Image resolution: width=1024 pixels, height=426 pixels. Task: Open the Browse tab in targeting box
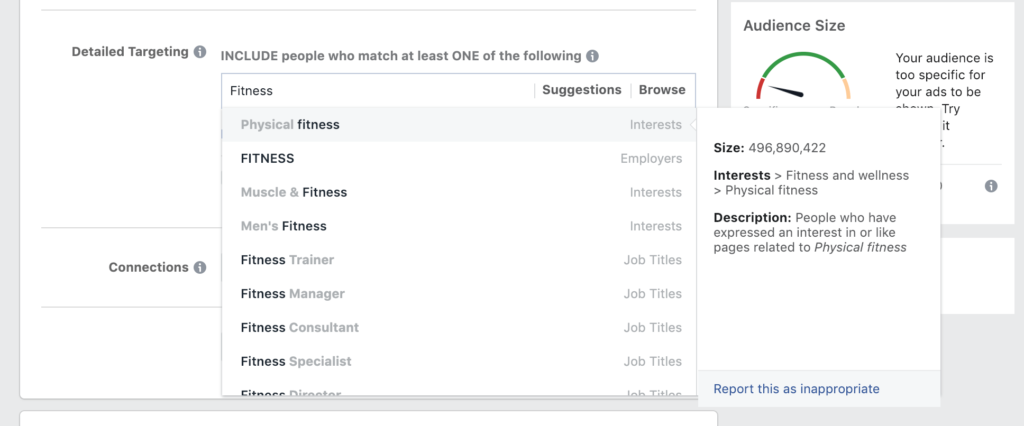(662, 90)
